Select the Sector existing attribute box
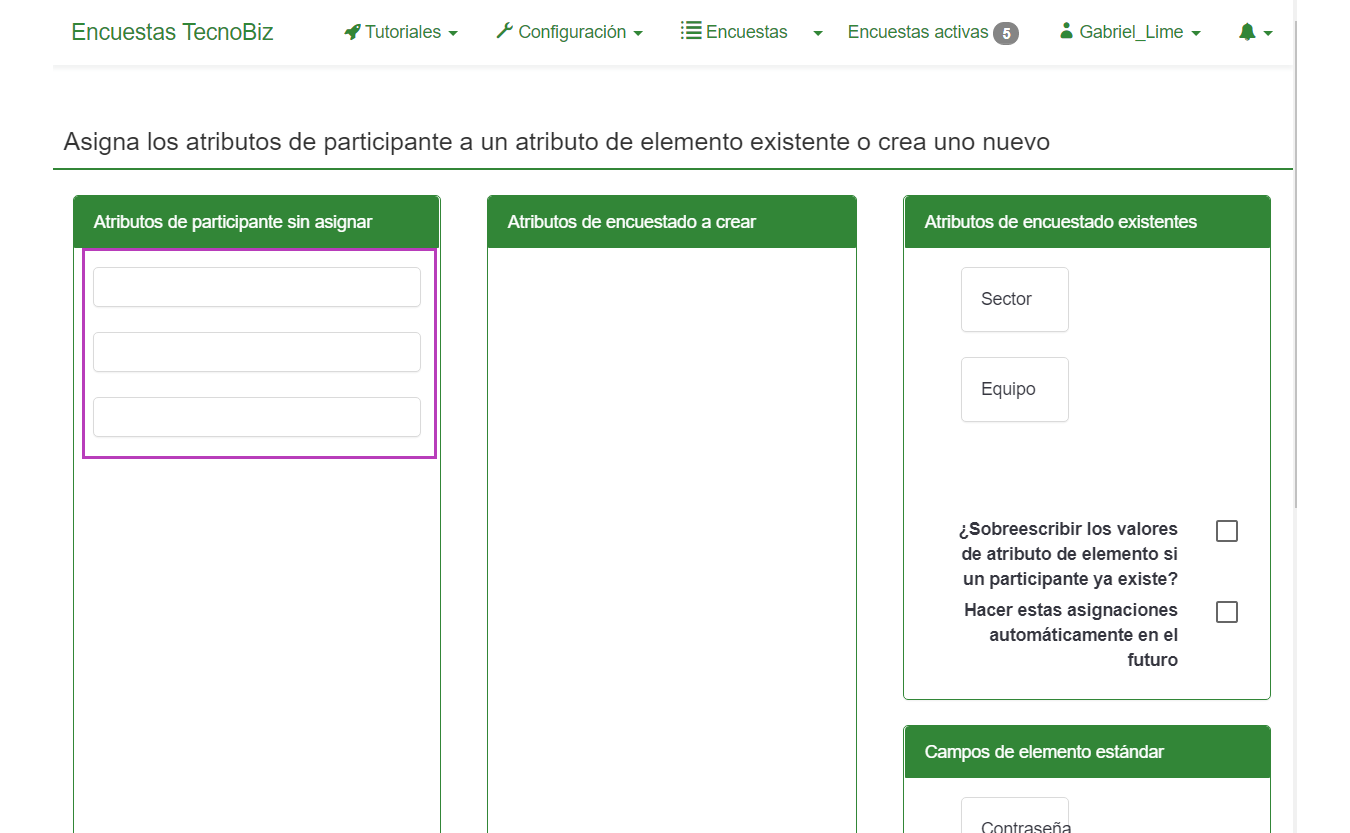 click(1014, 299)
